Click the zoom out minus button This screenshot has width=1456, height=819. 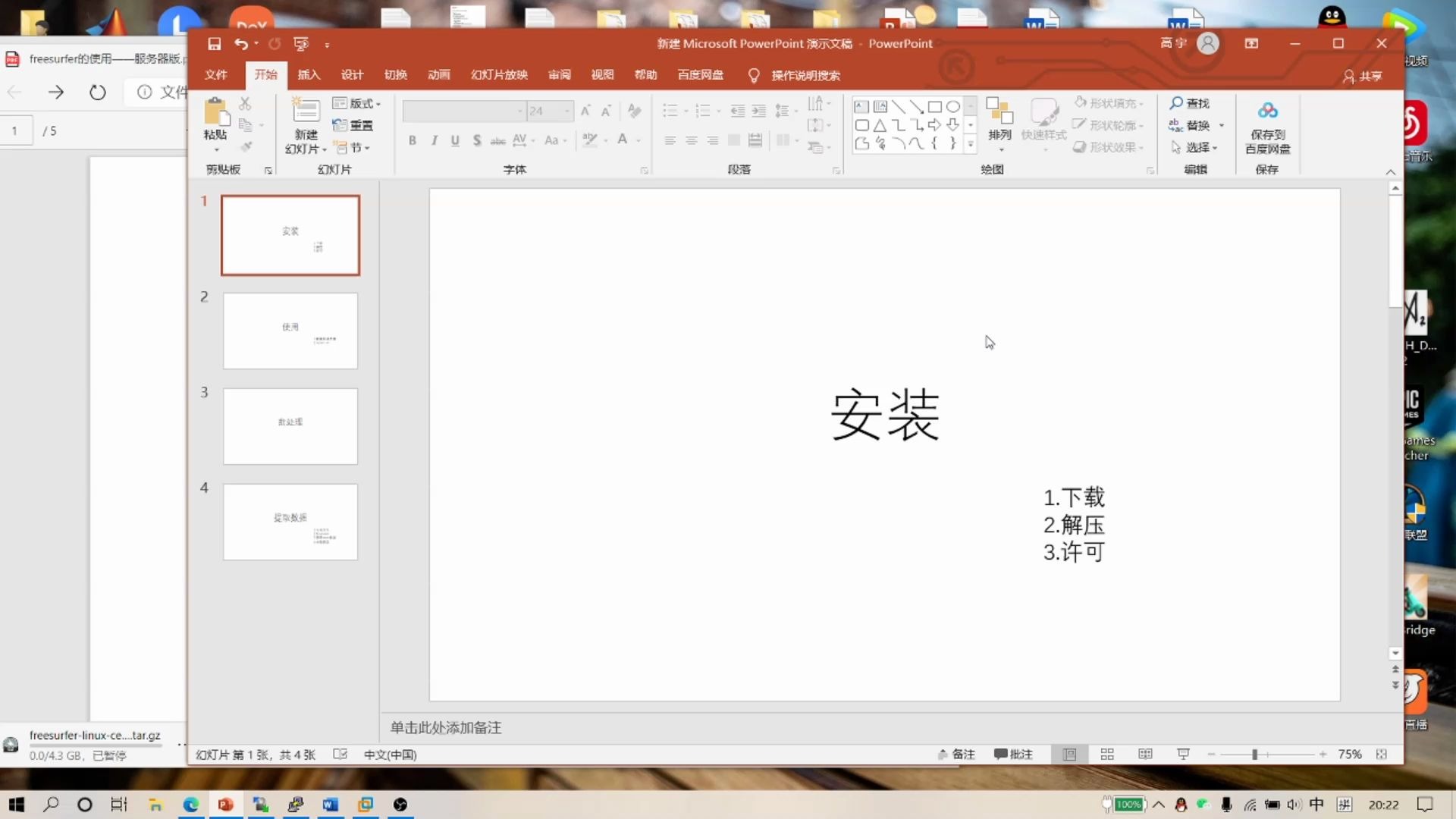pos(1211,755)
